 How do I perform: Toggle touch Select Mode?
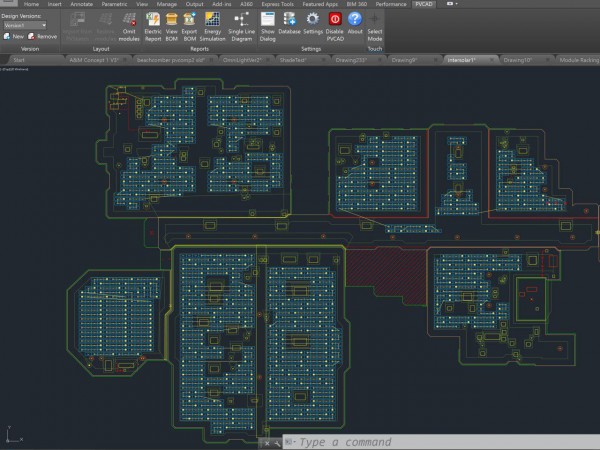coord(375,20)
